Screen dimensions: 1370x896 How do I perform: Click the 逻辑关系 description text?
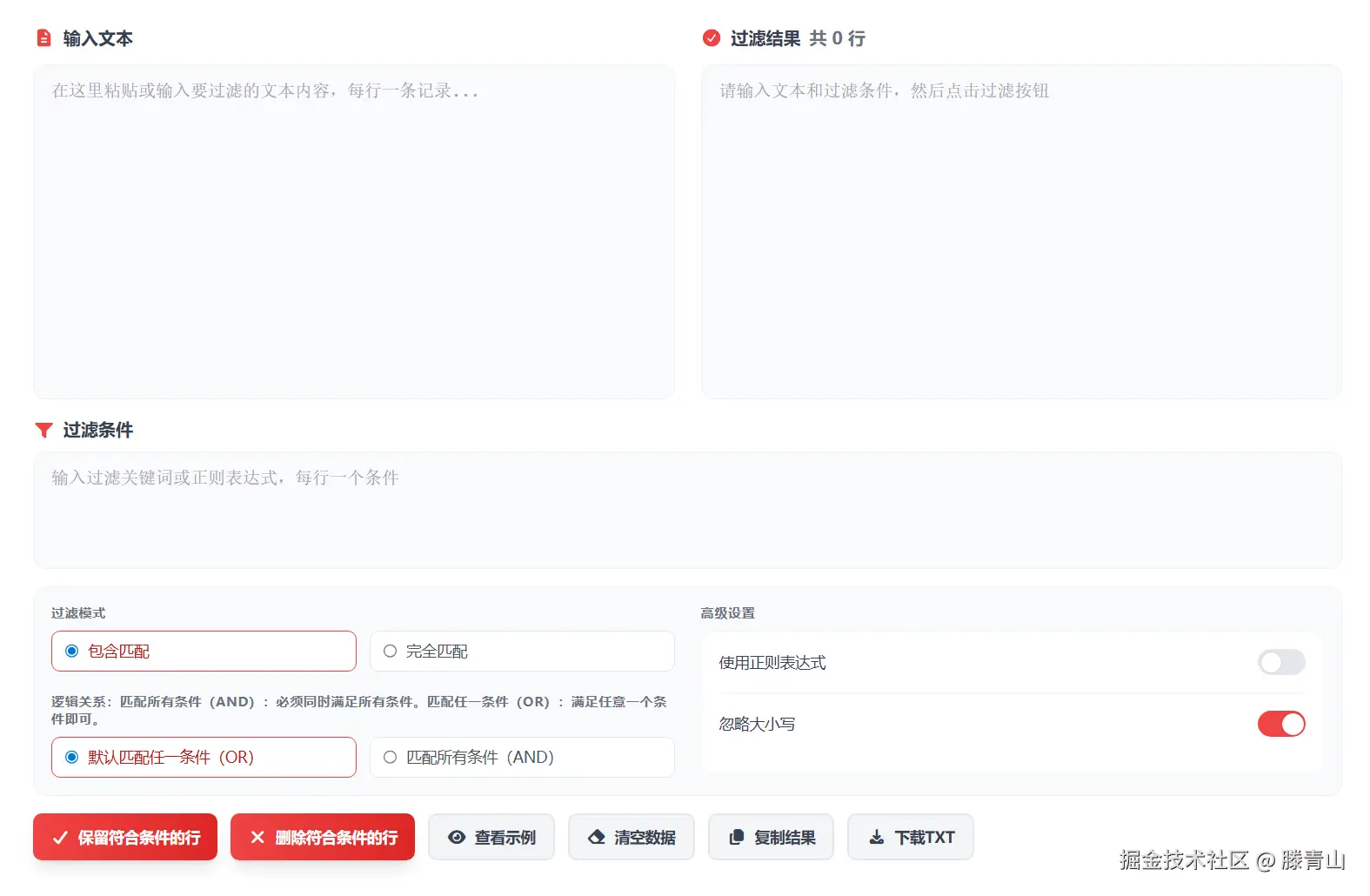click(358, 710)
